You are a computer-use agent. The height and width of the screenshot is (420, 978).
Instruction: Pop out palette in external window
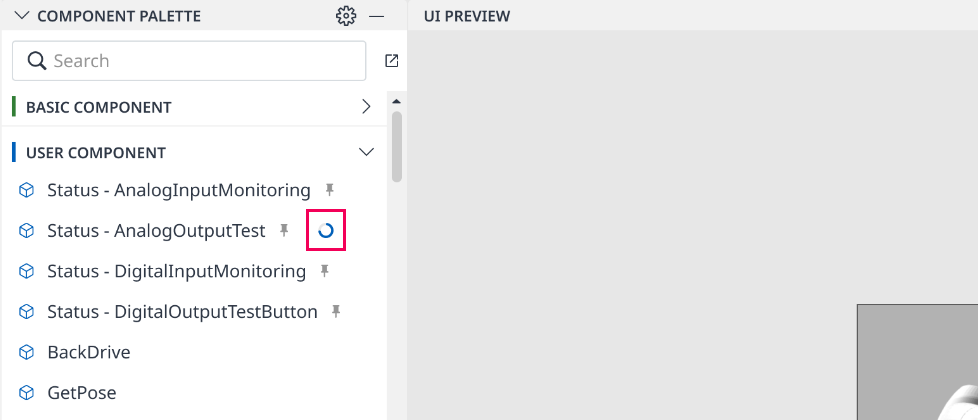[392, 61]
